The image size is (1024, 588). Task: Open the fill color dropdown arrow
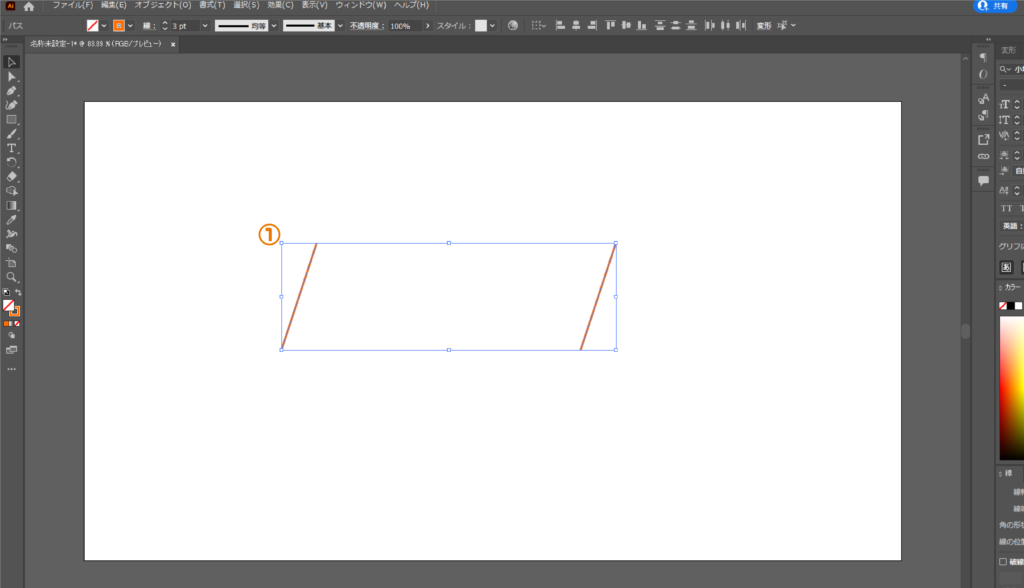click(x=104, y=25)
